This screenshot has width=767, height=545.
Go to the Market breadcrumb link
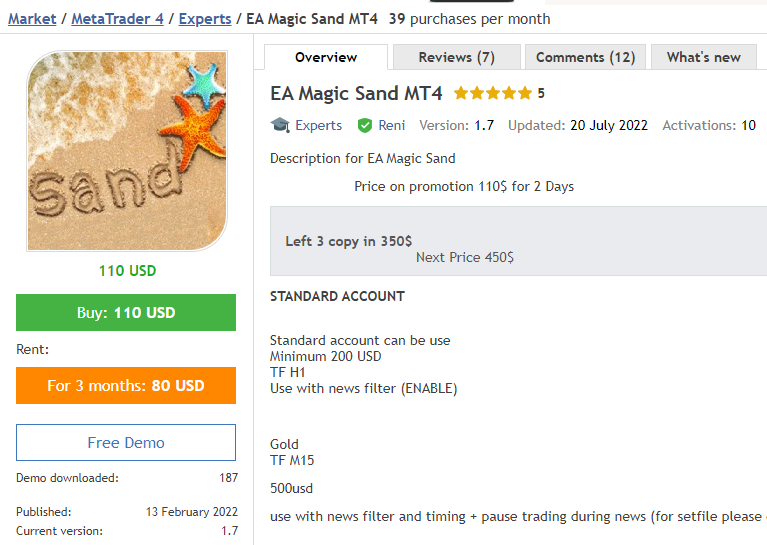click(32, 19)
